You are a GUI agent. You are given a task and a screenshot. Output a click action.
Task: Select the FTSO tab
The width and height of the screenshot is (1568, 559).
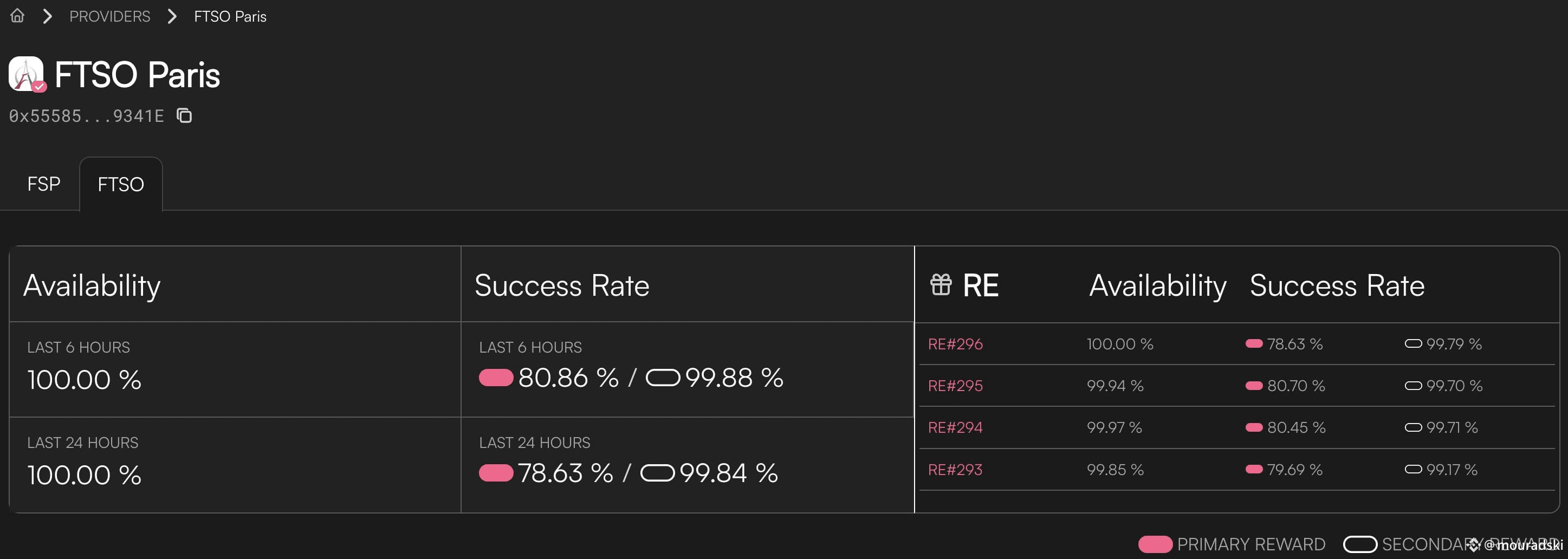[120, 184]
